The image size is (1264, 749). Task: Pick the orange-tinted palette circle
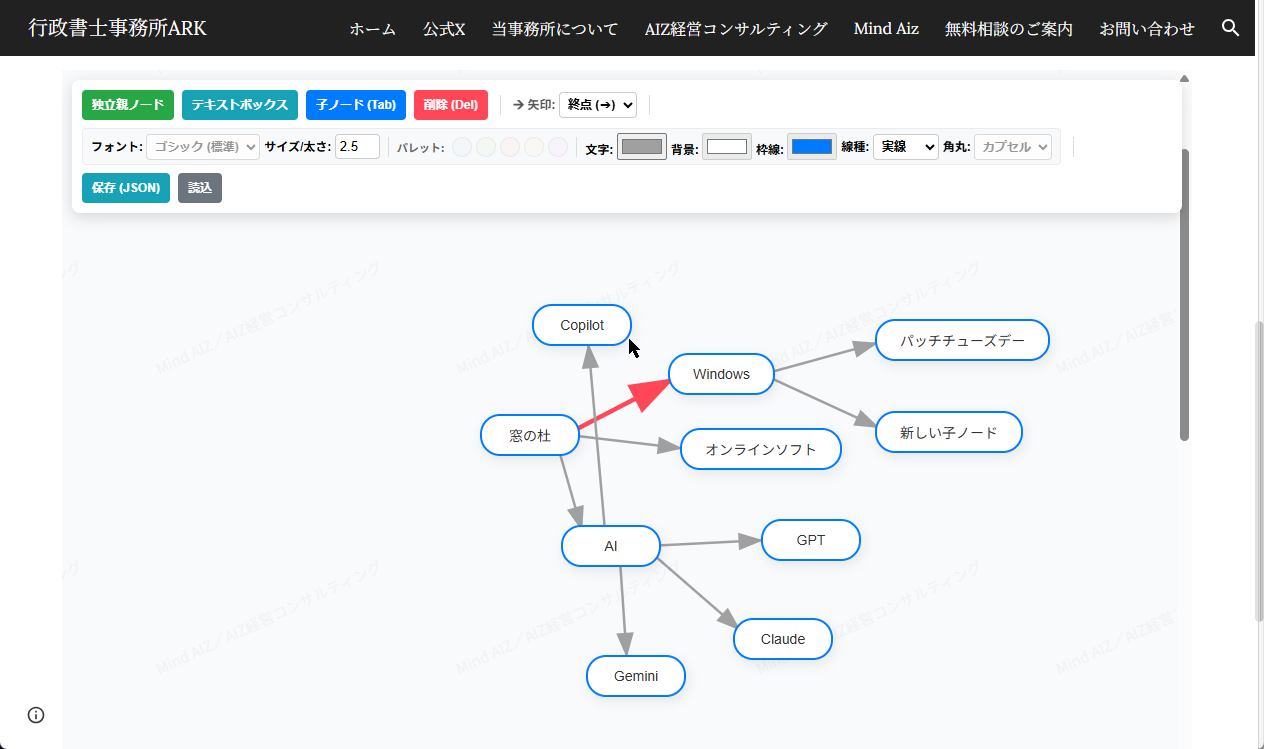[533, 147]
